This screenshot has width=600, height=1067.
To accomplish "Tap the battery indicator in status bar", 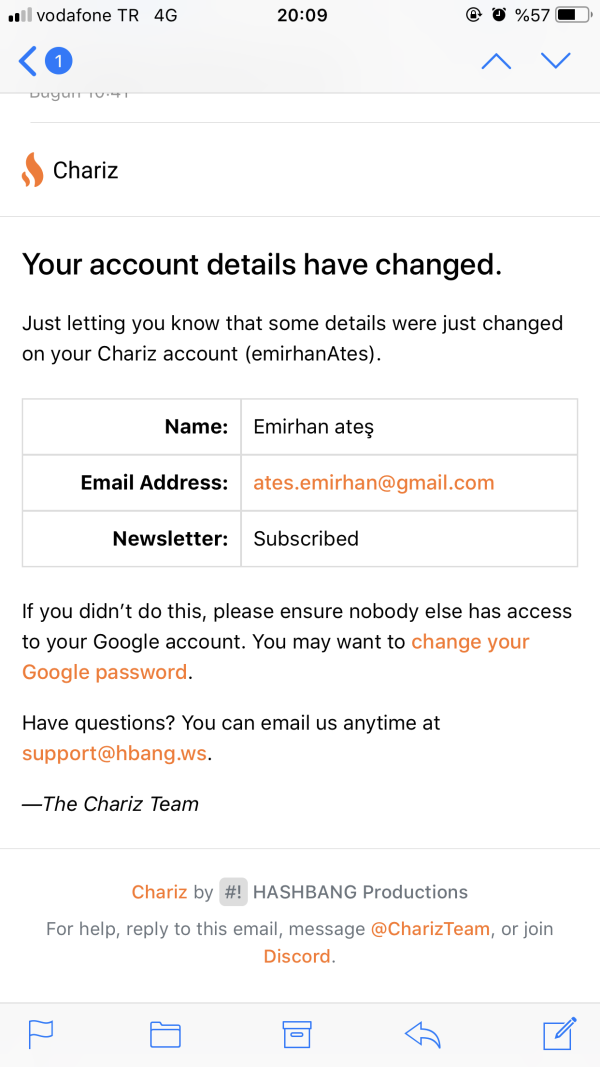I will pos(572,16).
